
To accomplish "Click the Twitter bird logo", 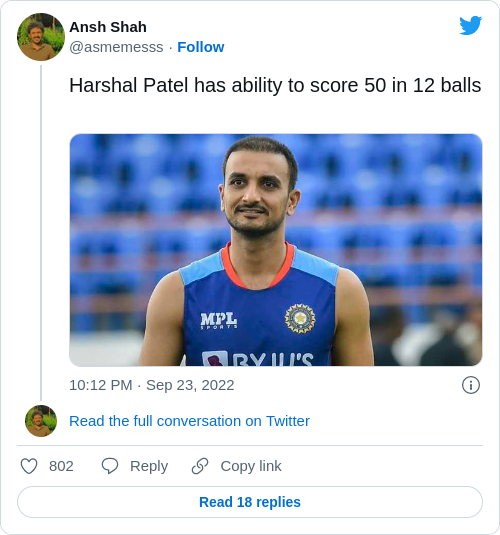I will (x=470, y=25).
